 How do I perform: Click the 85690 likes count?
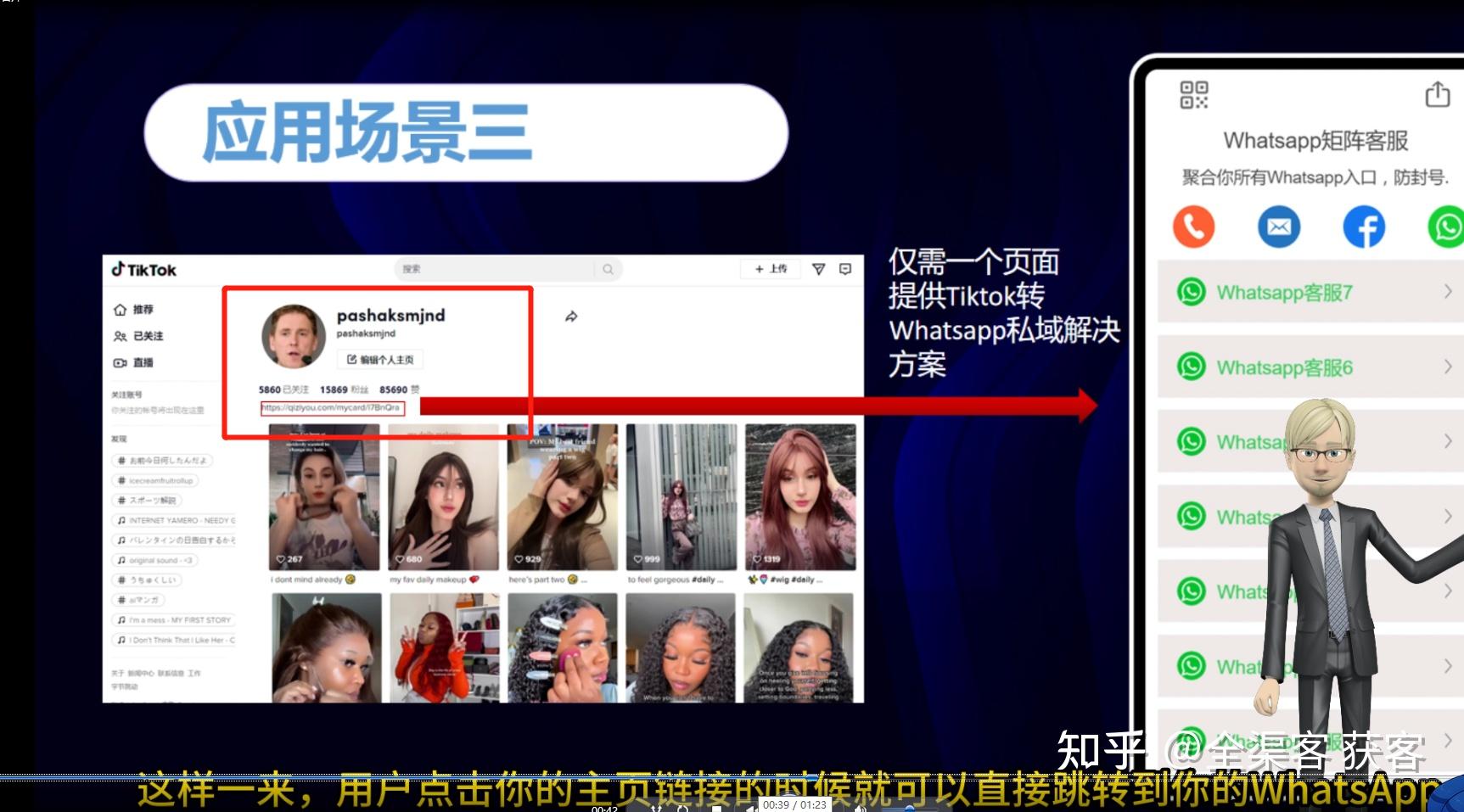[x=399, y=389]
